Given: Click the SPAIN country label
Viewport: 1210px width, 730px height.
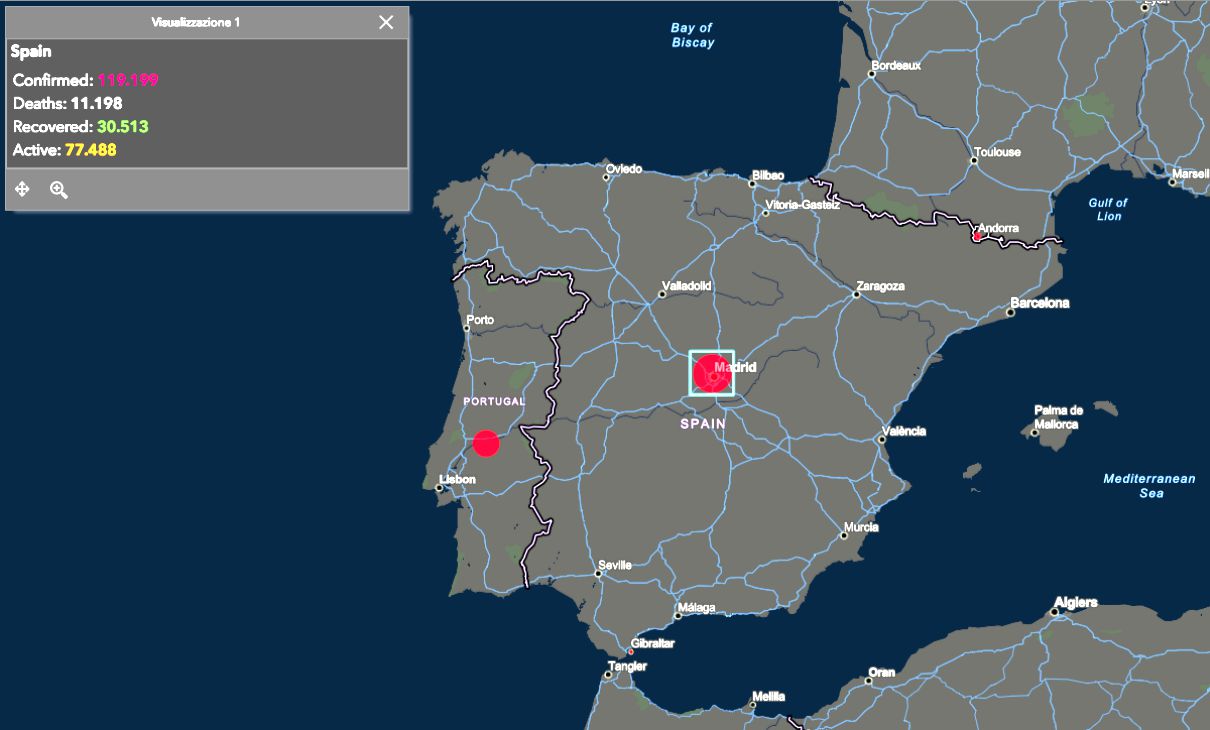Looking at the screenshot, I should coord(703,424).
